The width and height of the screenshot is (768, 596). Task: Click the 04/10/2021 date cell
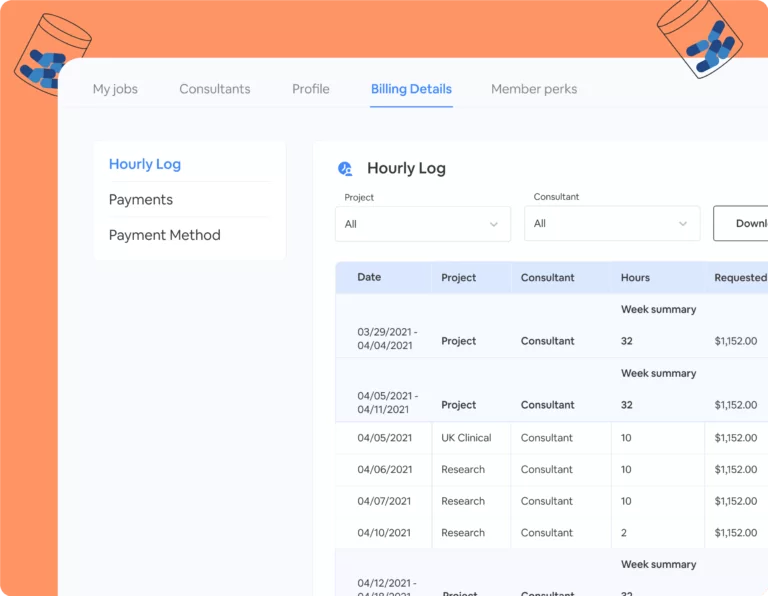tap(384, 533)
